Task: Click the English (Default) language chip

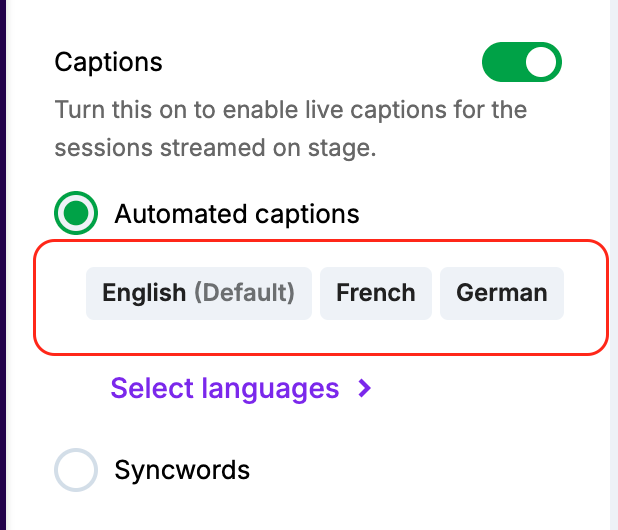Action: tap(199, 293)
